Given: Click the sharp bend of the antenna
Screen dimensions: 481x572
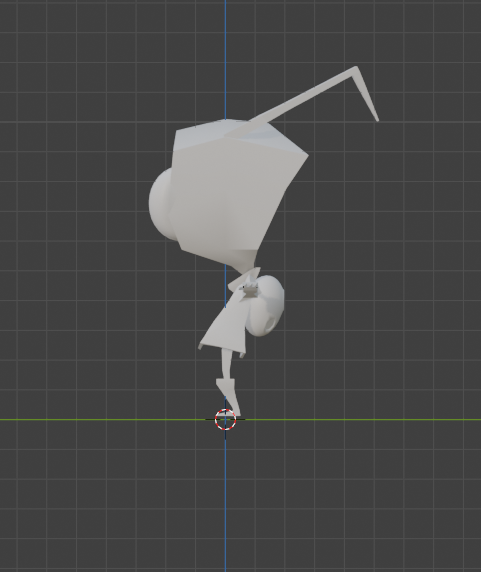Looking at the screenshot, I should (356, 70).
